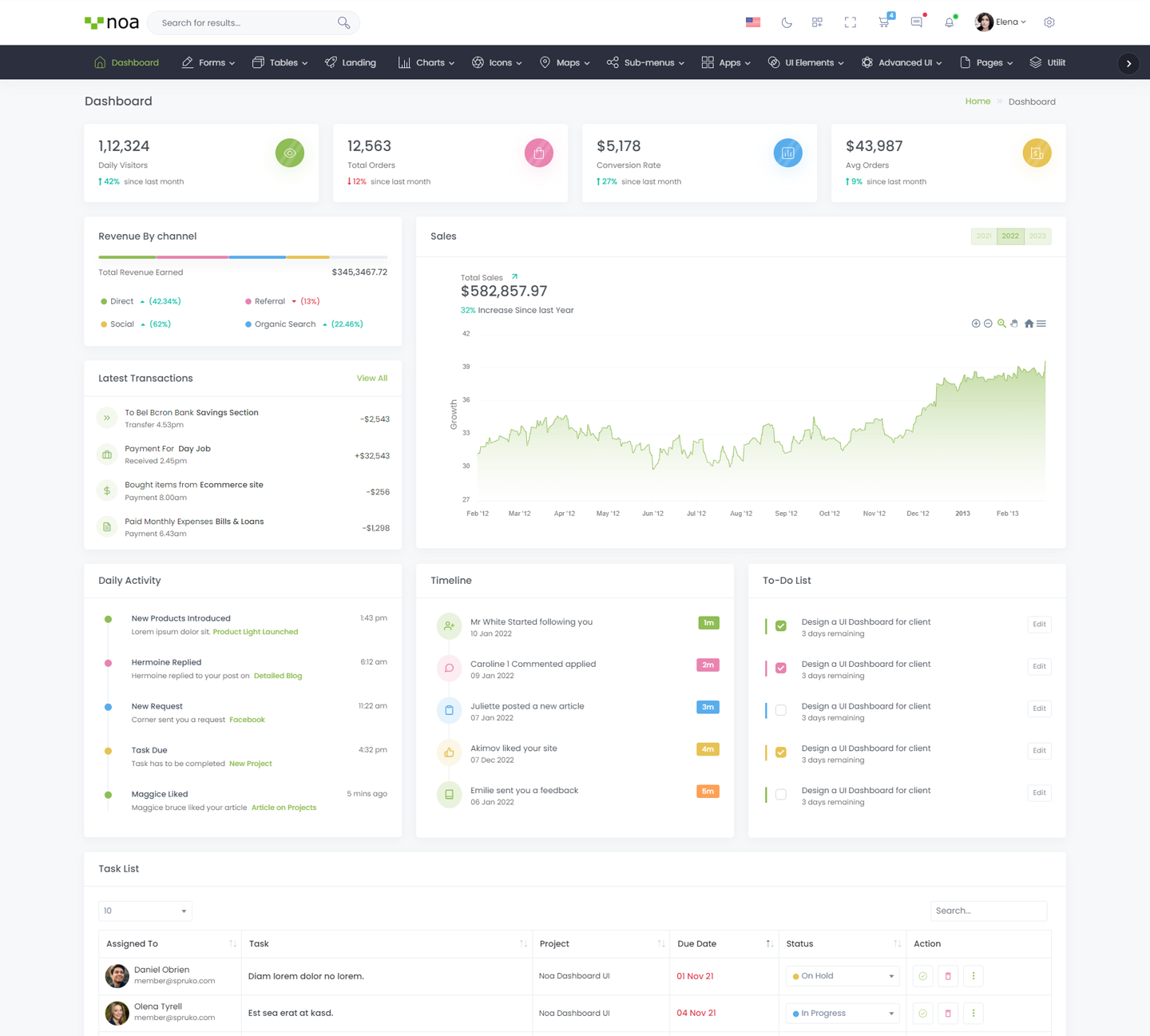Open the shopping cart icon
Image resolution: width=1150 pixels, height=1036 pixels.
[x=883, y=22]
